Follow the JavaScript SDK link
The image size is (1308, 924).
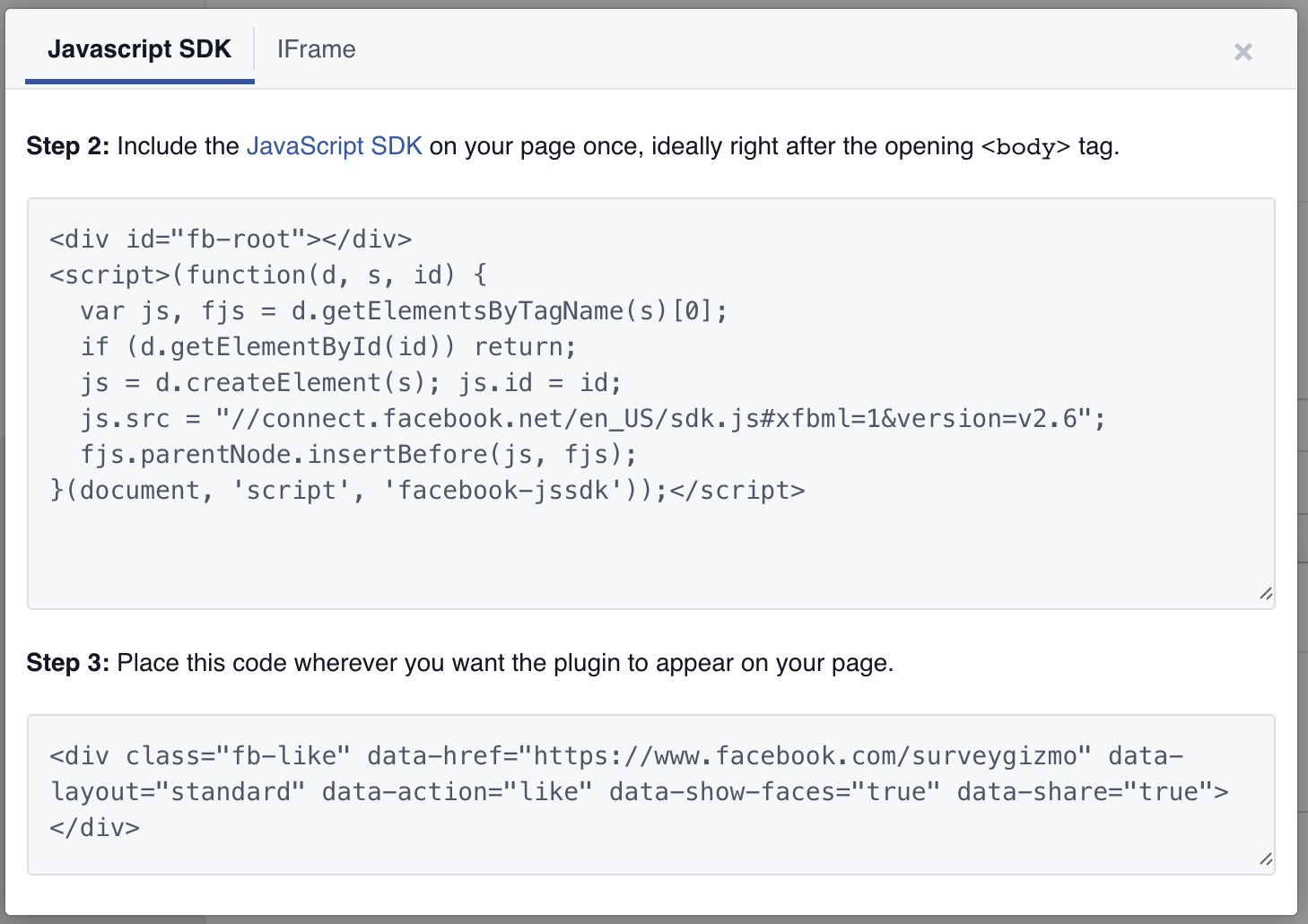334,146
